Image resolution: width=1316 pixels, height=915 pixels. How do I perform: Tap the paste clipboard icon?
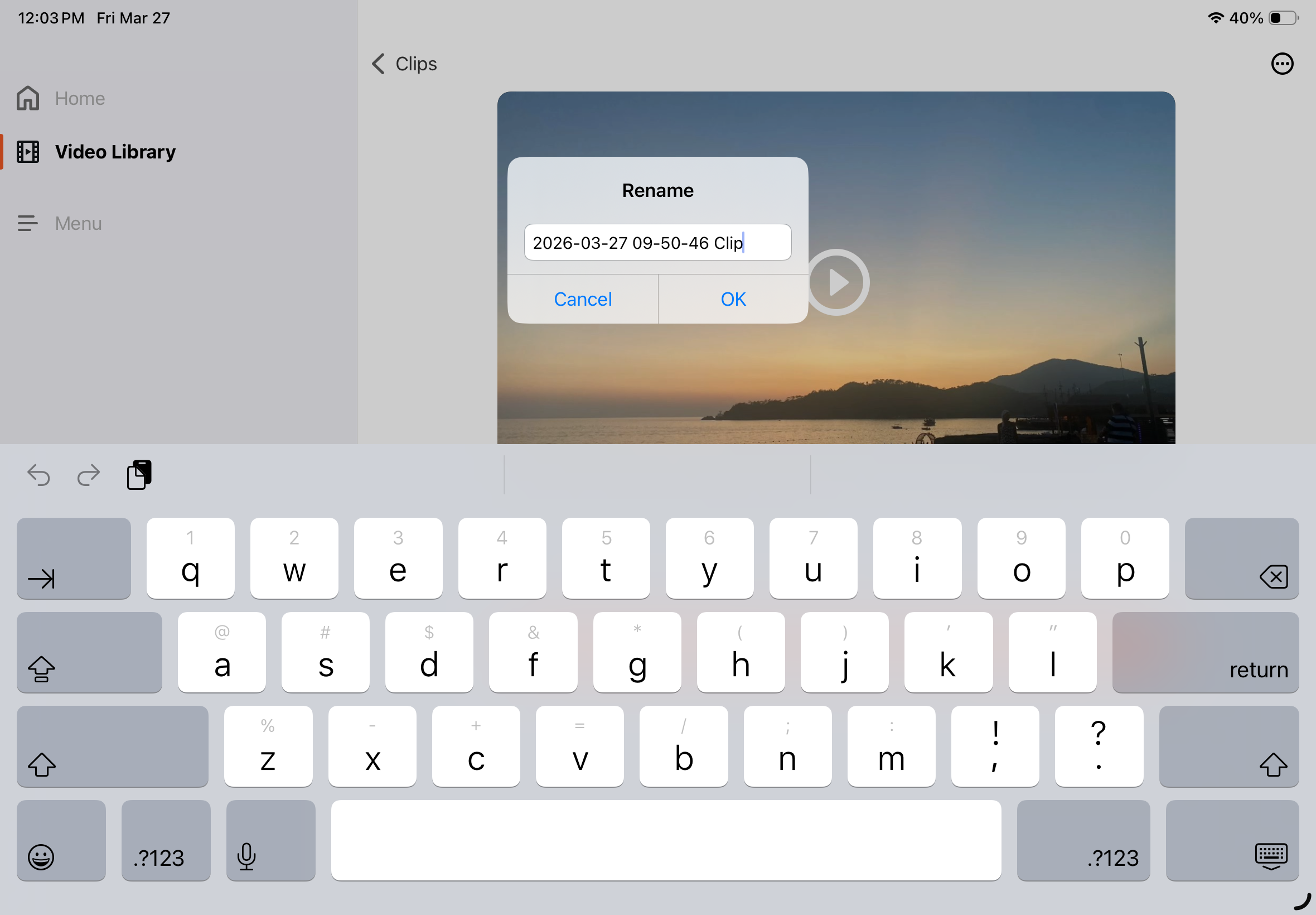pyautogui.click(x=139, y=475)
